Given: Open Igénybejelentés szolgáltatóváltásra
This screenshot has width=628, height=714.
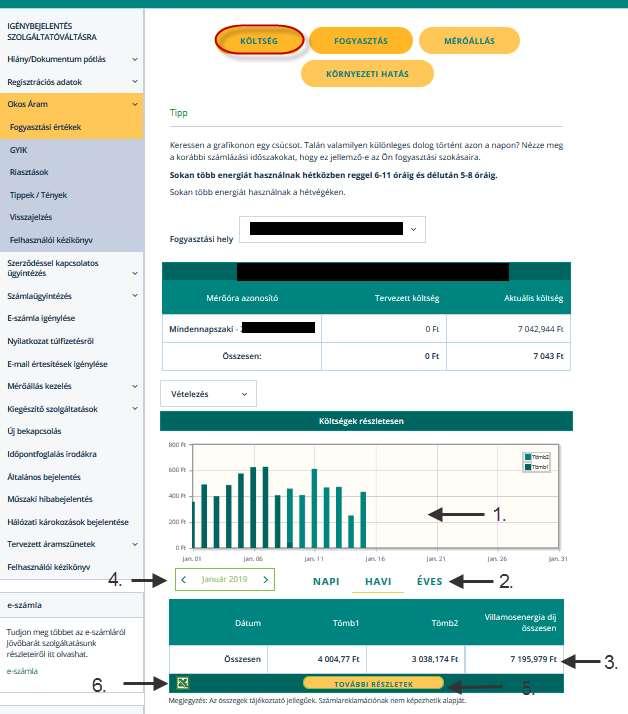Looking at the screenshot, I should [x=52, y=31].
